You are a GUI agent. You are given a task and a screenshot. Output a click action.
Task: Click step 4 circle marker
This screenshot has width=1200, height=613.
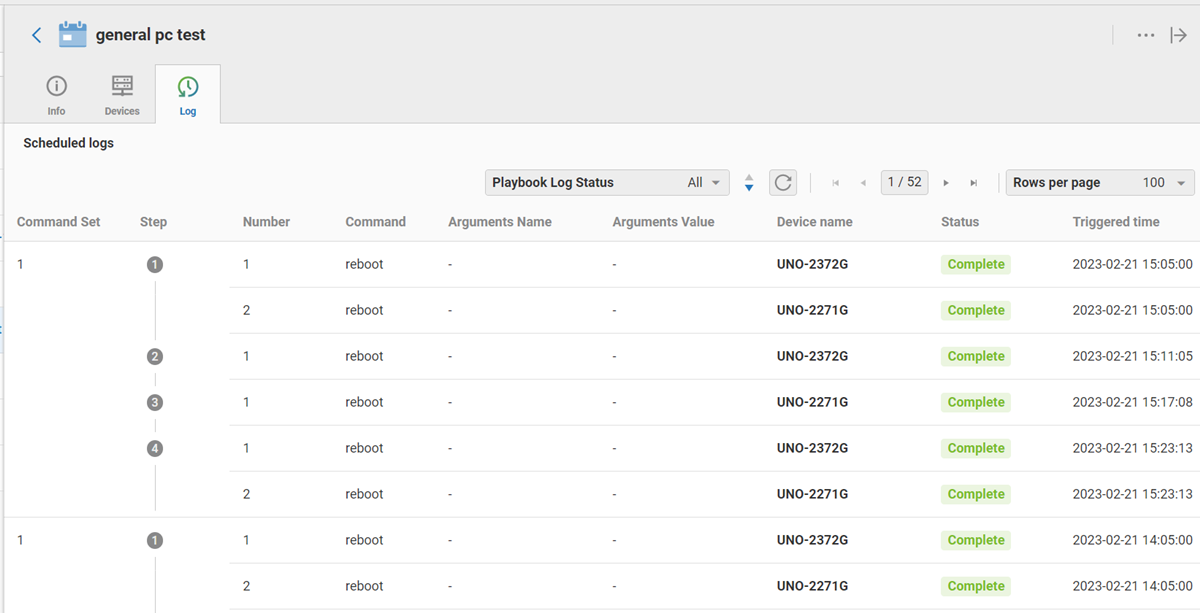click(x=154, y=449)
